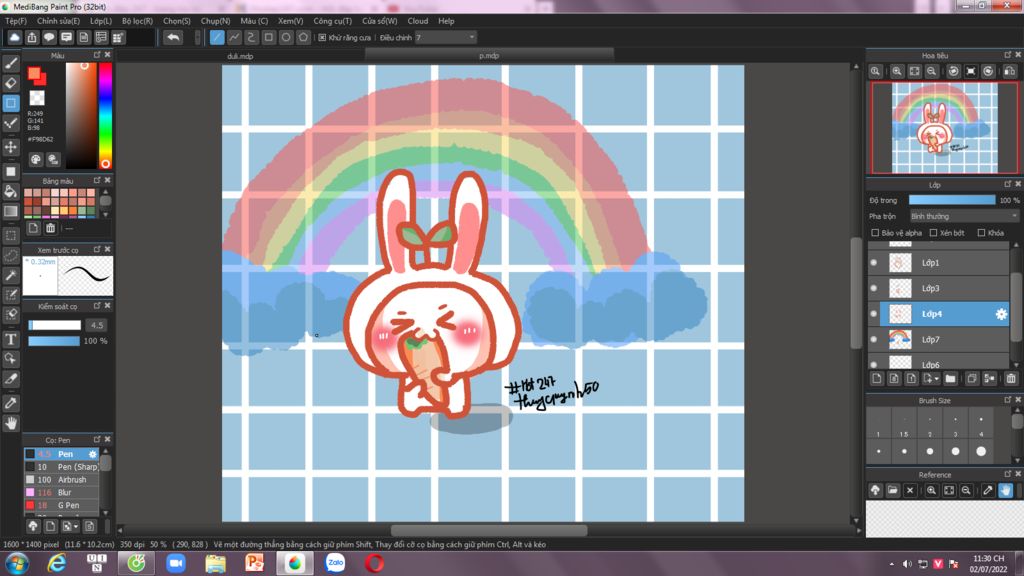The height and width of the screenshot is (576, 1024).
Task: Select the Pen (Sharp) brush
Action: (62, 467)
